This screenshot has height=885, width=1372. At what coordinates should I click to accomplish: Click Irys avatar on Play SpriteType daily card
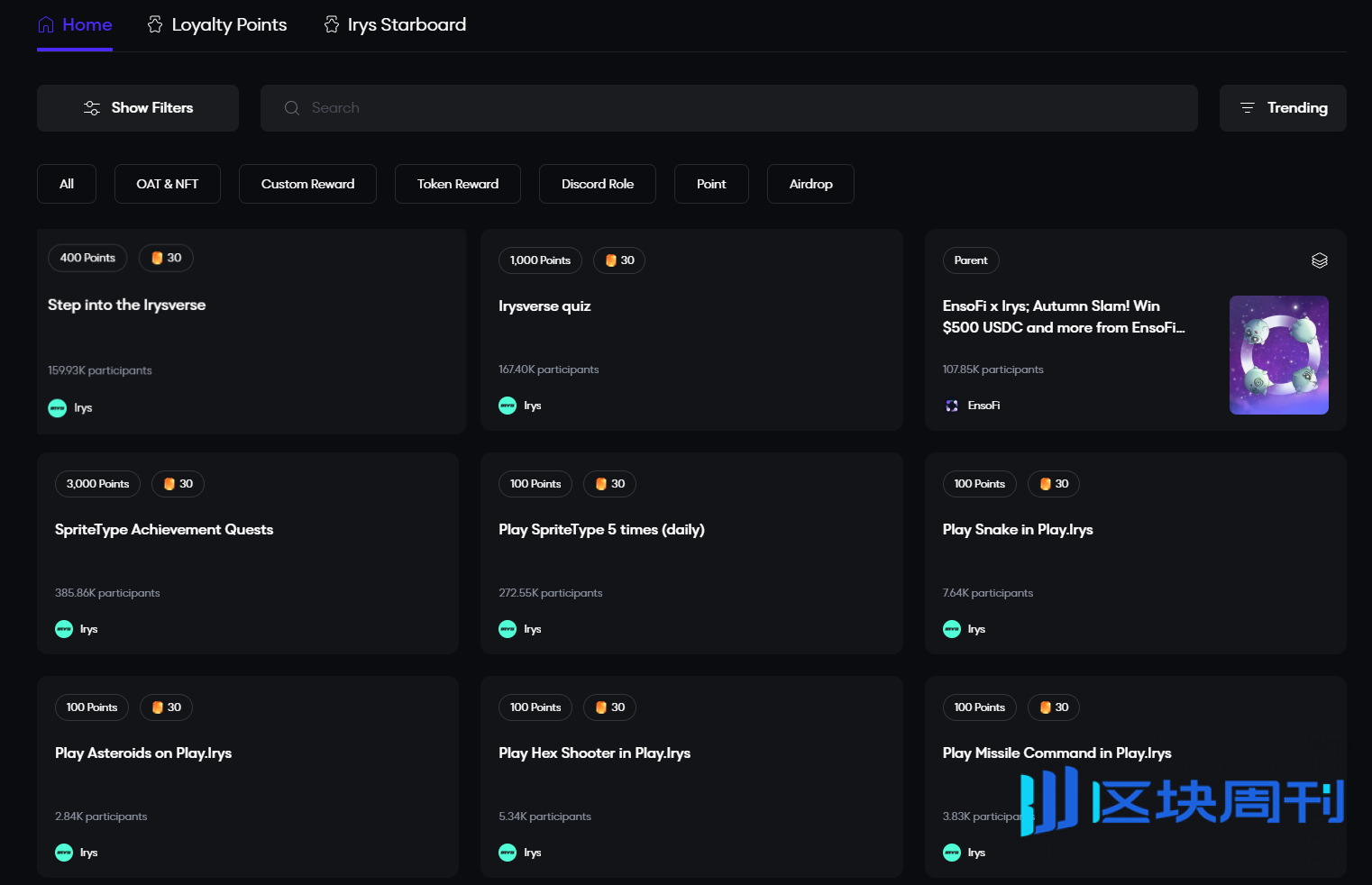click(508, 629)
